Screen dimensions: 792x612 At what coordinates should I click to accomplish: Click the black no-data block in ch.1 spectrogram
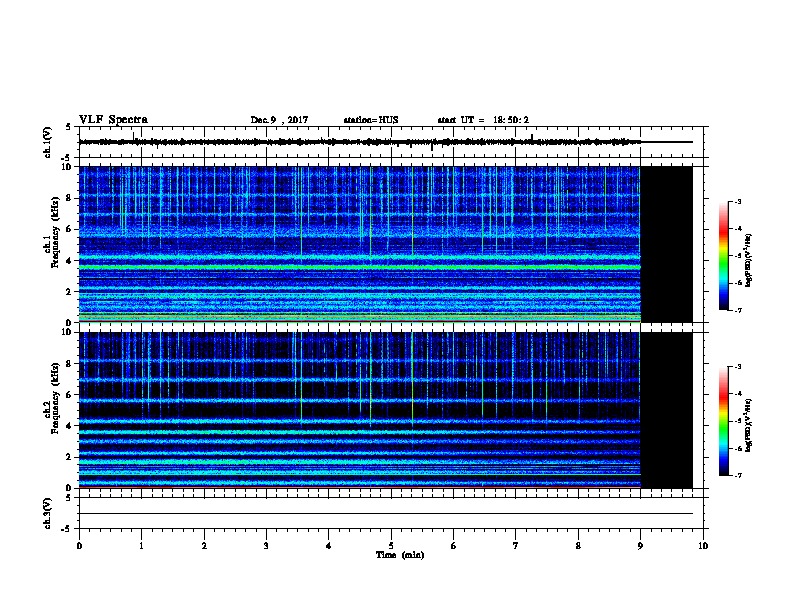pyautogui.click(x=667, y=244)
